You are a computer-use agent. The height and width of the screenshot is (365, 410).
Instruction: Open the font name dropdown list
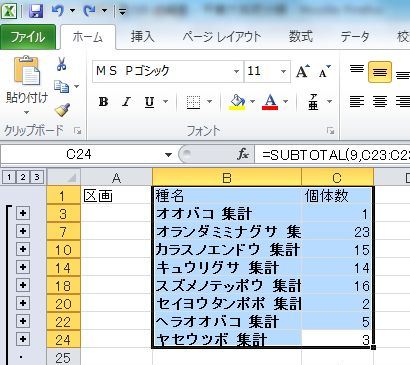coord(236,71)
